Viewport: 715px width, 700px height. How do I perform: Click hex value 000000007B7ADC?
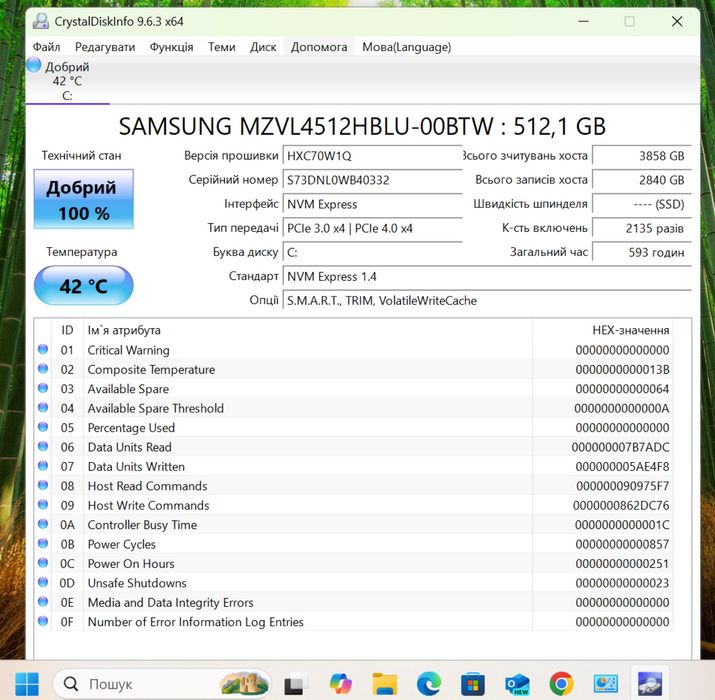point(621,447)
